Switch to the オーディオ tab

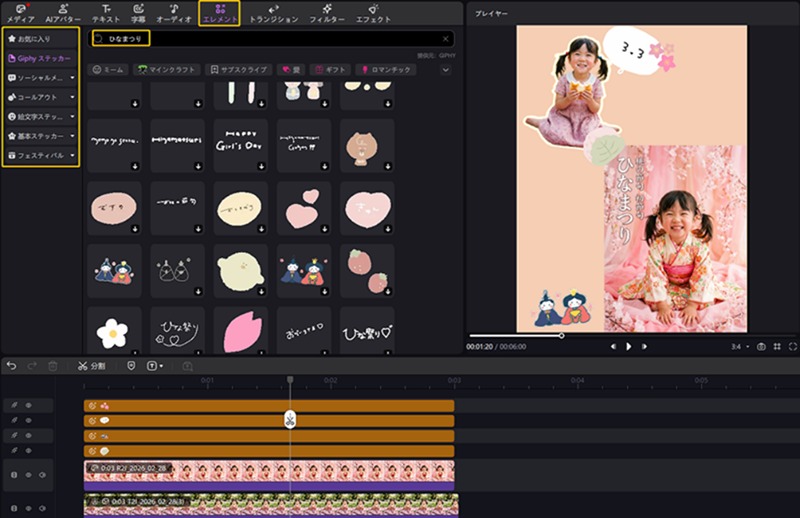pyautogui.click(x=174, y=14)
